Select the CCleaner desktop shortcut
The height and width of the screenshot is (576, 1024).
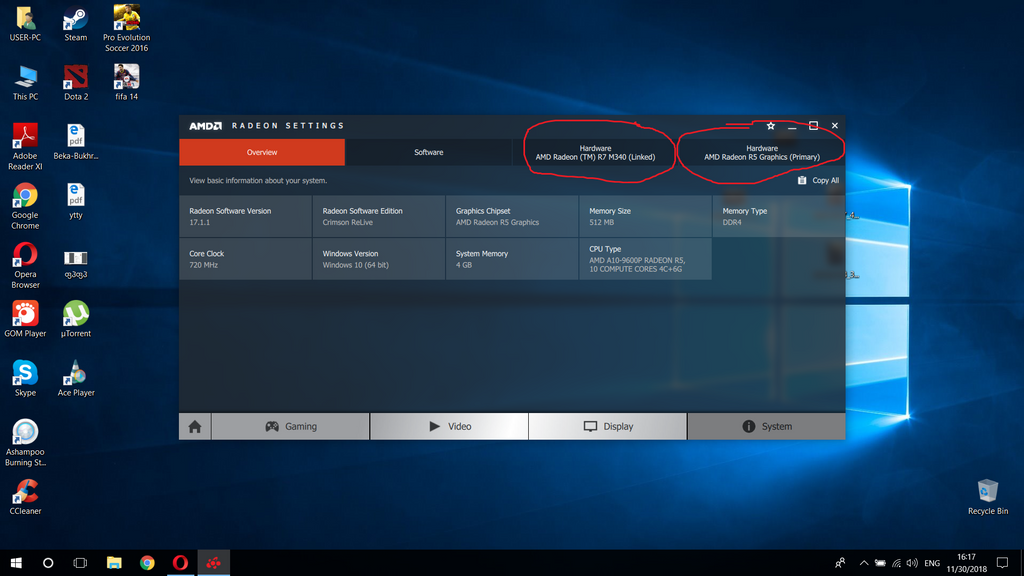coord(25,497)
